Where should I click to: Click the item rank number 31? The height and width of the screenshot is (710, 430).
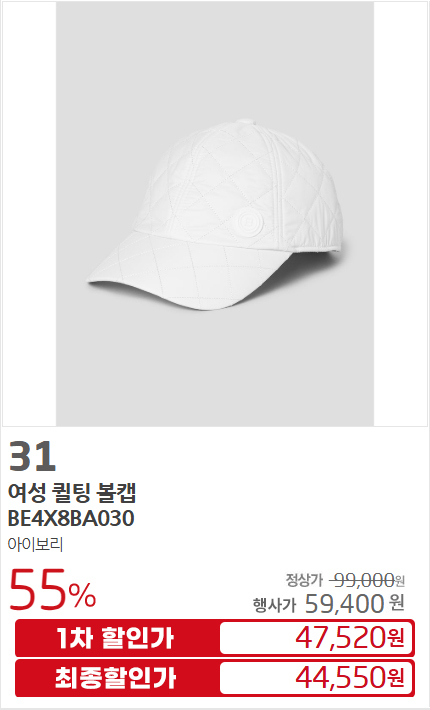click(x=32, y=457)
